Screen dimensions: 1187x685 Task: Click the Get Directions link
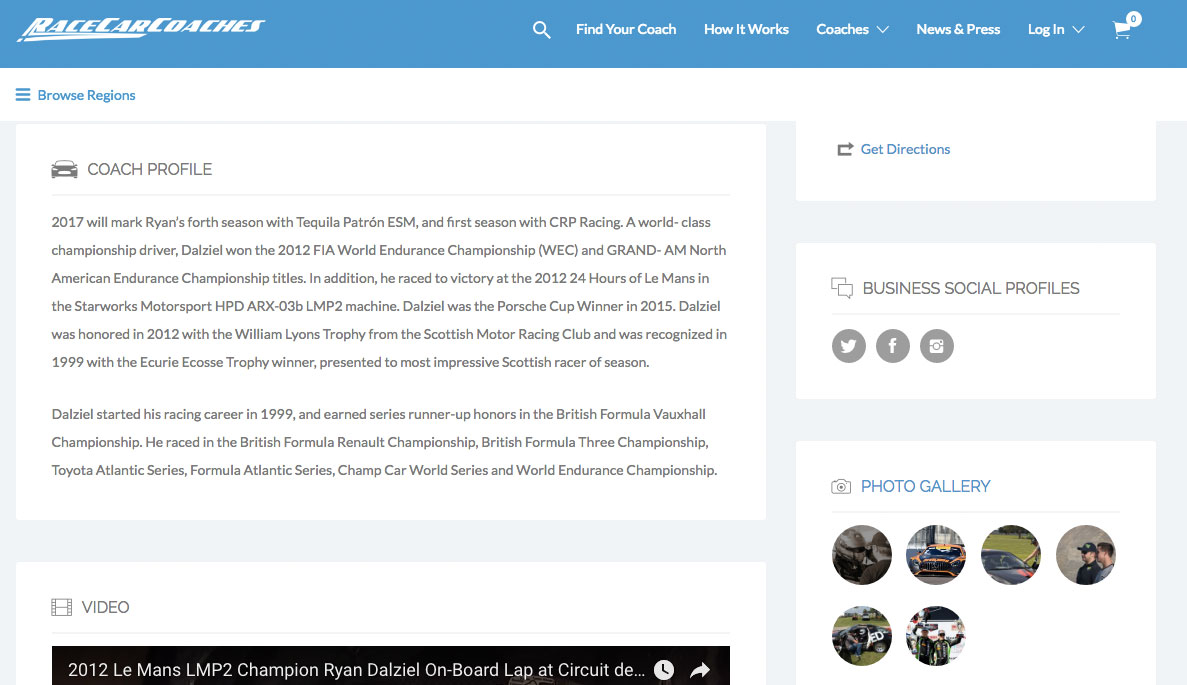[905, 149]
